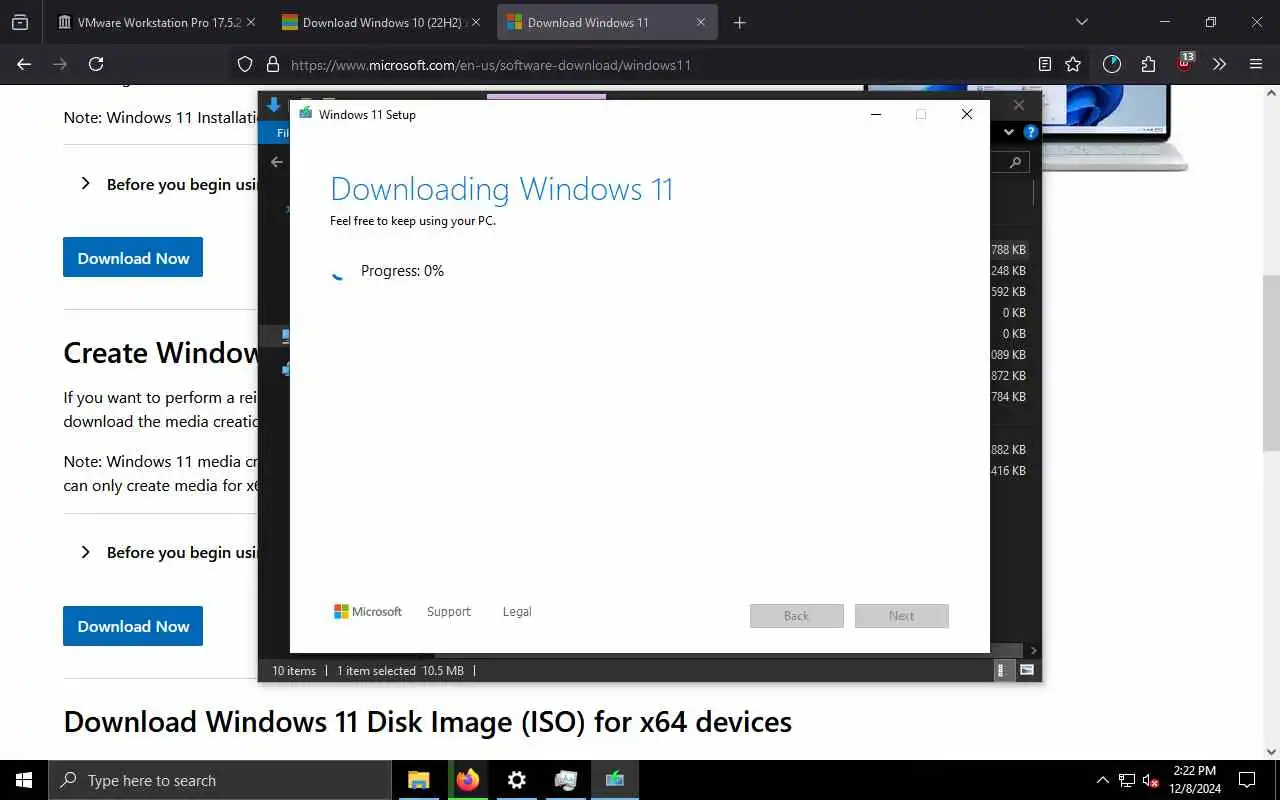Close the File Explorer window

[x=1019, y=105]
